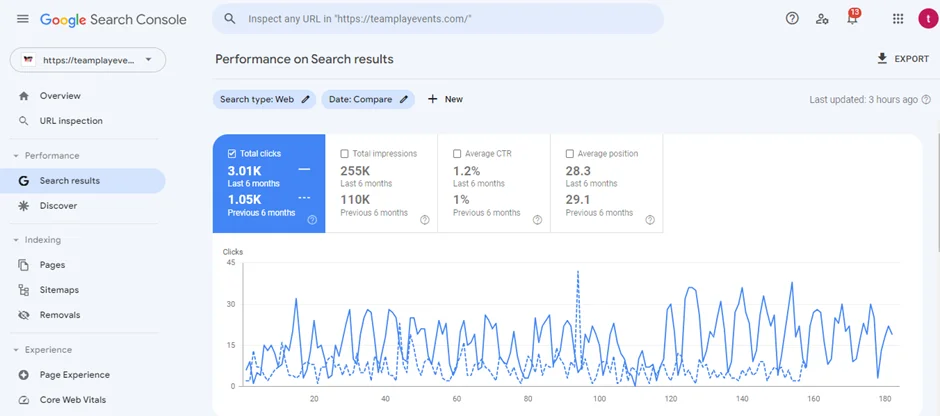The width and height of the screenshot is (940, 416).
Task: Open Average CTR help icon
Action: tap(537, 220)
